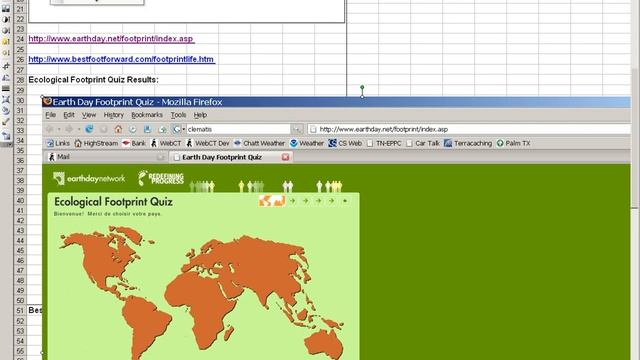Click the WebCT Dev bookmark

pyautogui.click(x=207, y=143)
